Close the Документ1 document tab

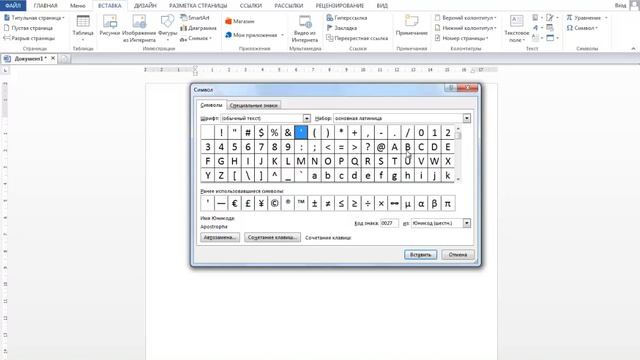tap(53, 58)
